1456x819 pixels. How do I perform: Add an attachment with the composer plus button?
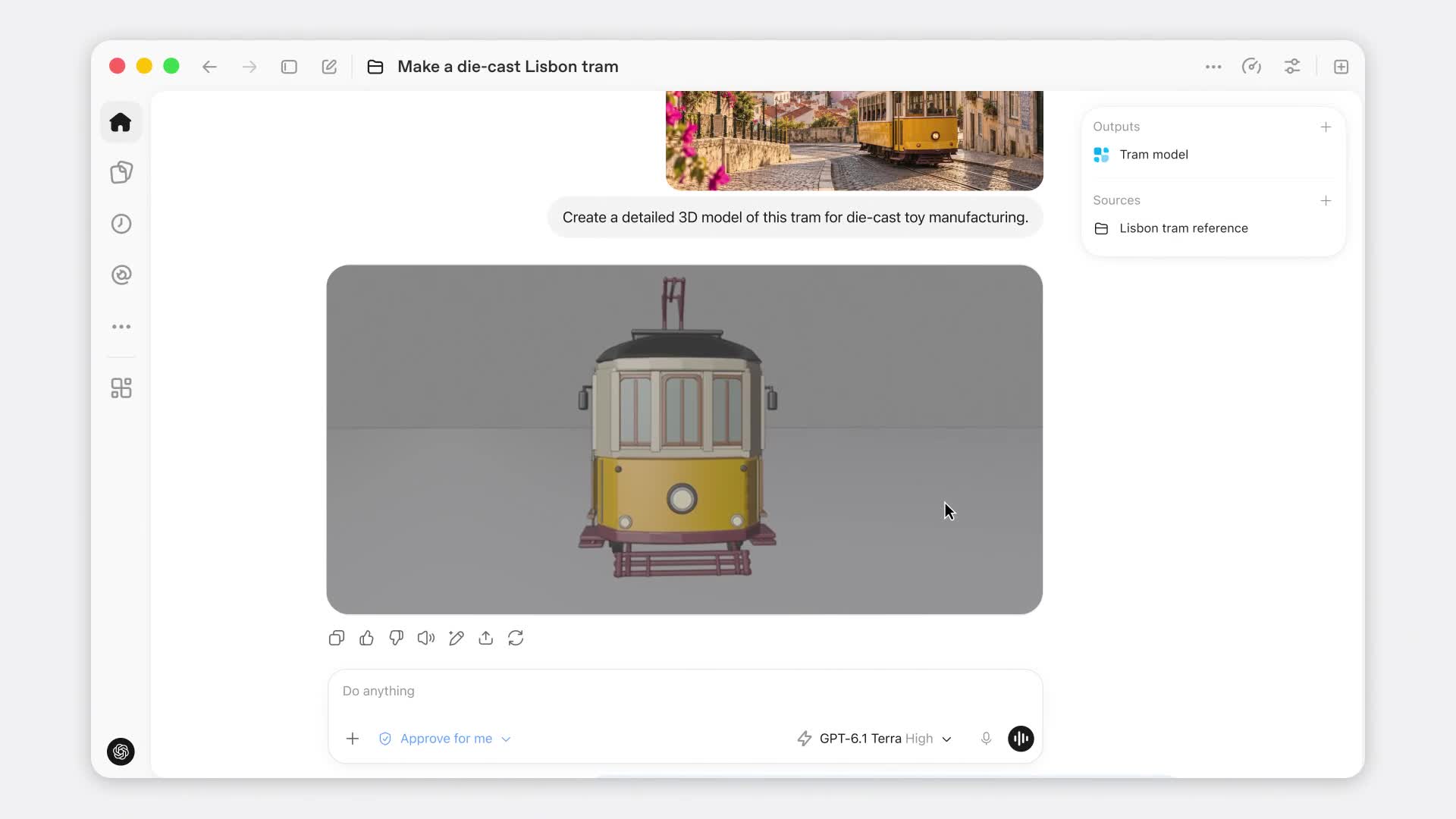pos(353,739)
